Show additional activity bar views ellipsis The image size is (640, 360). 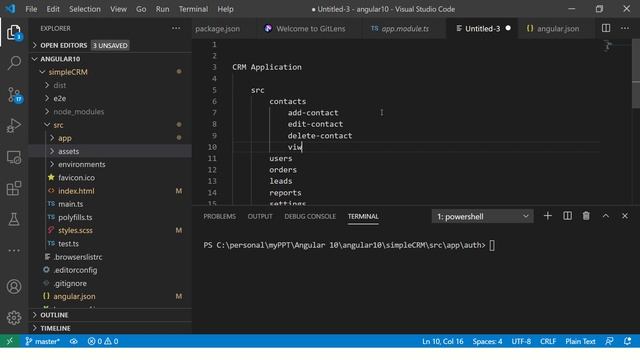14,250
